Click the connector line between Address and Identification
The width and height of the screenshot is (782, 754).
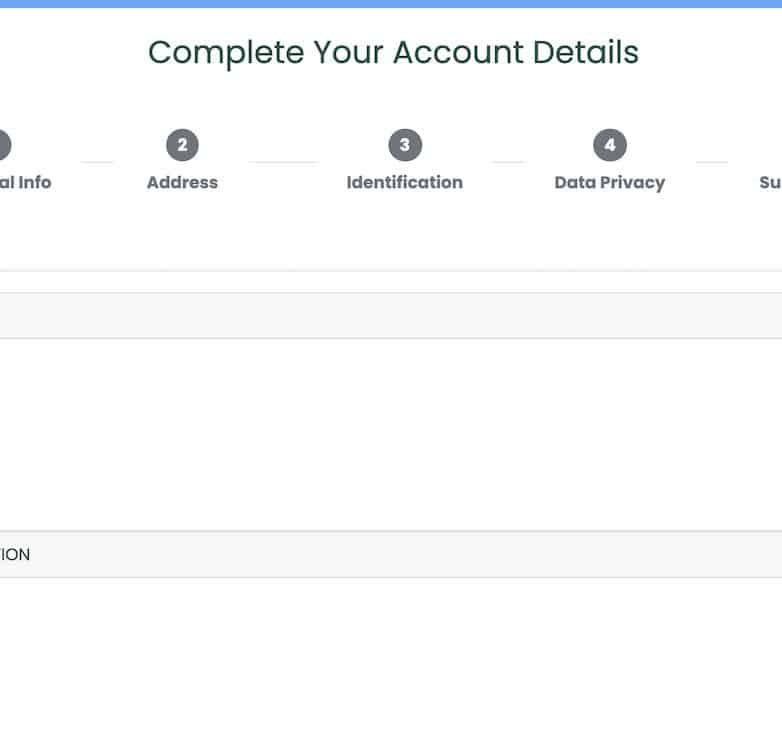tap(283, 162)
